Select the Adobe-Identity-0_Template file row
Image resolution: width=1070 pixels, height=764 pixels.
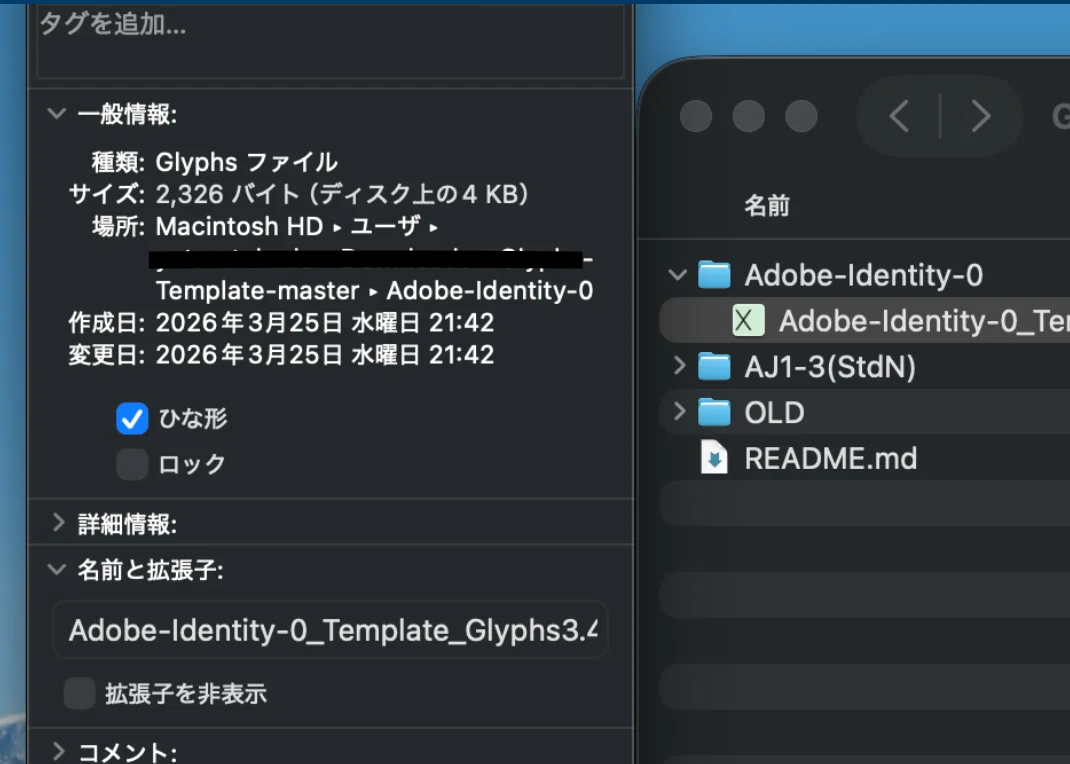coord(865,321)
